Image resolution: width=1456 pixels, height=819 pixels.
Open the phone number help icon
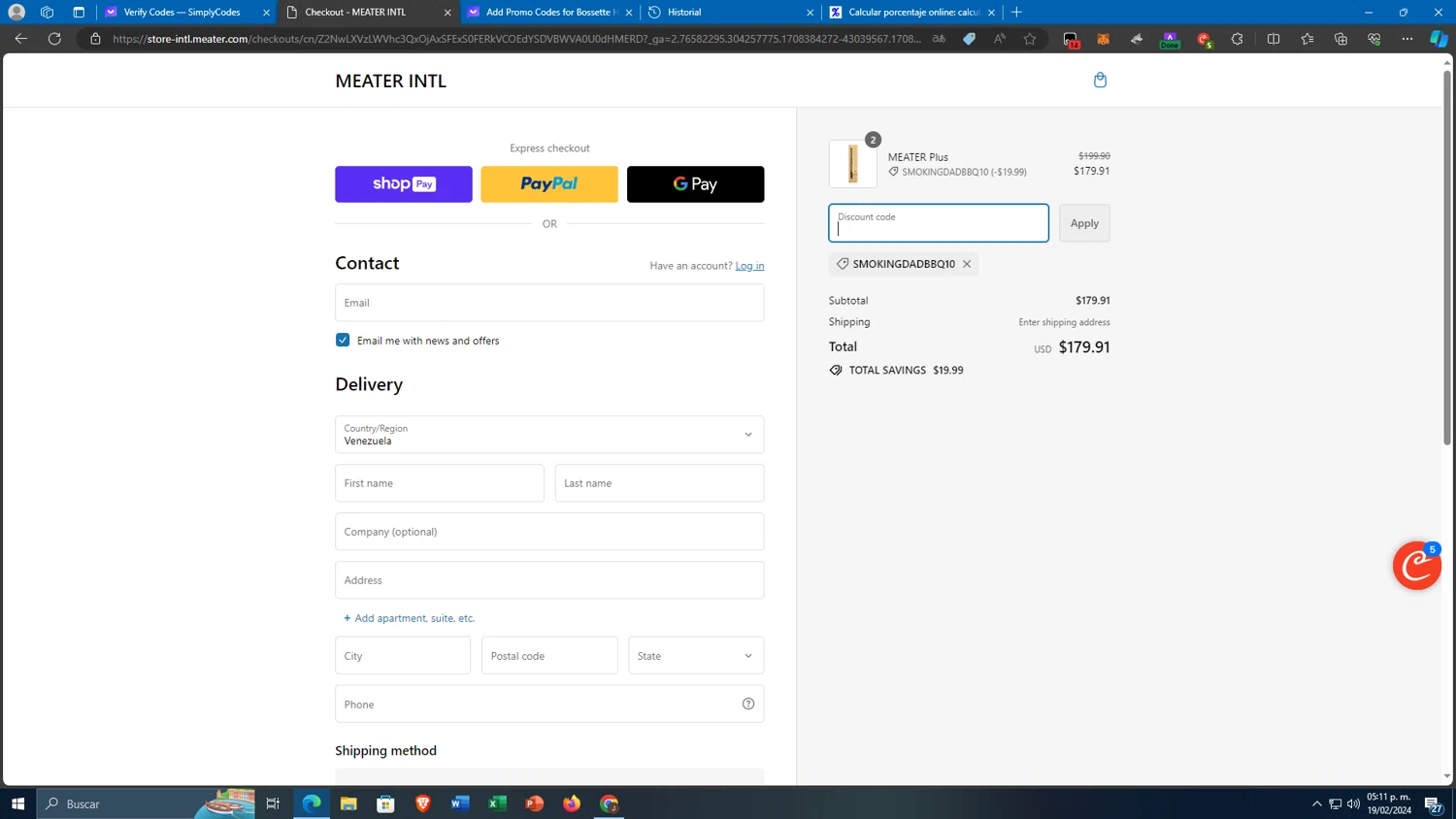point(748,704)
